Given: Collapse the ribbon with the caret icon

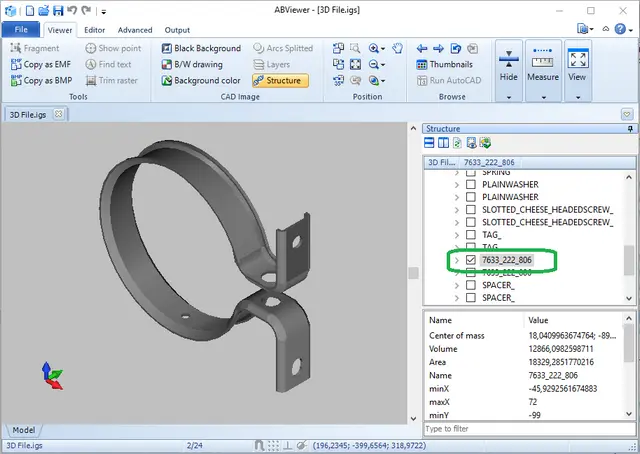Looking at the screenshot, I should click(606, 29).
